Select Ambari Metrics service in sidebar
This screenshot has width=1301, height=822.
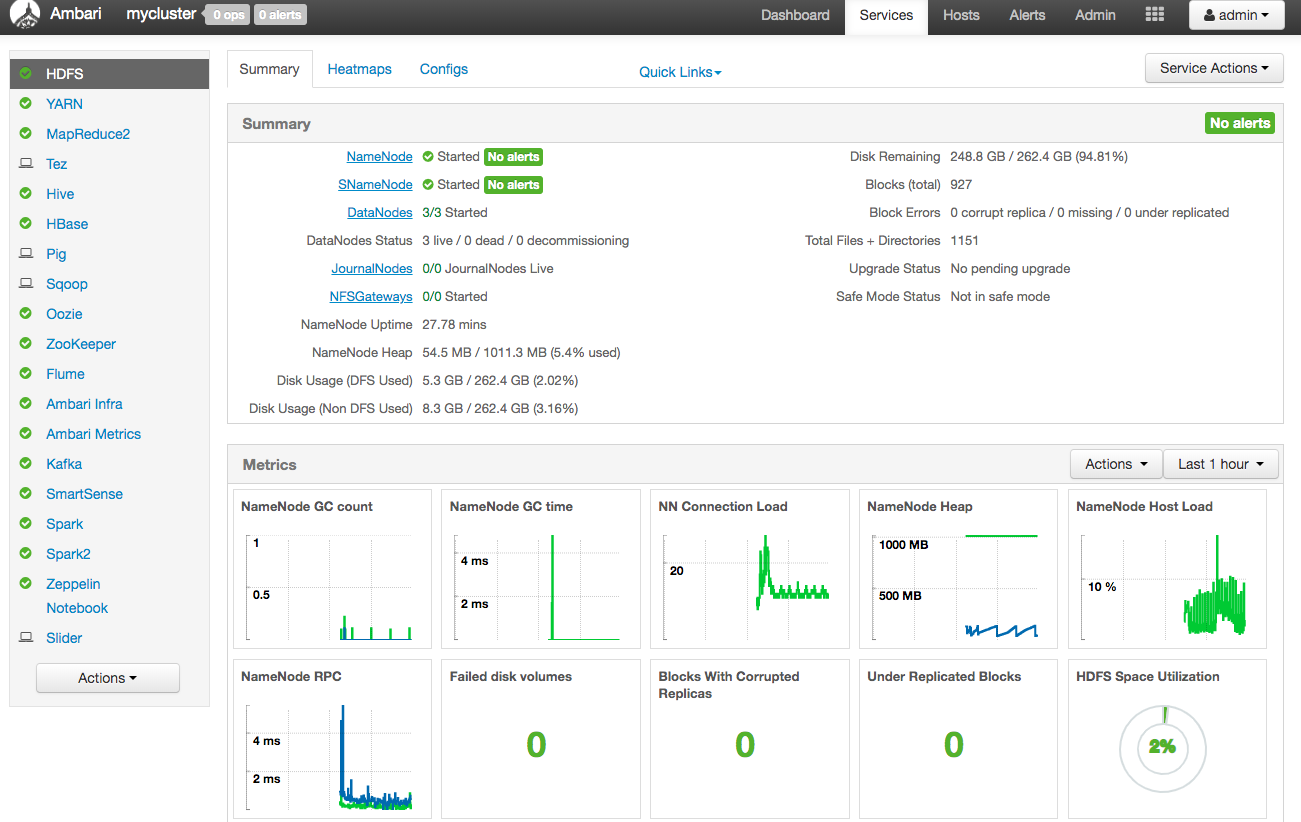pyautogui.click(x=93, y=434)
